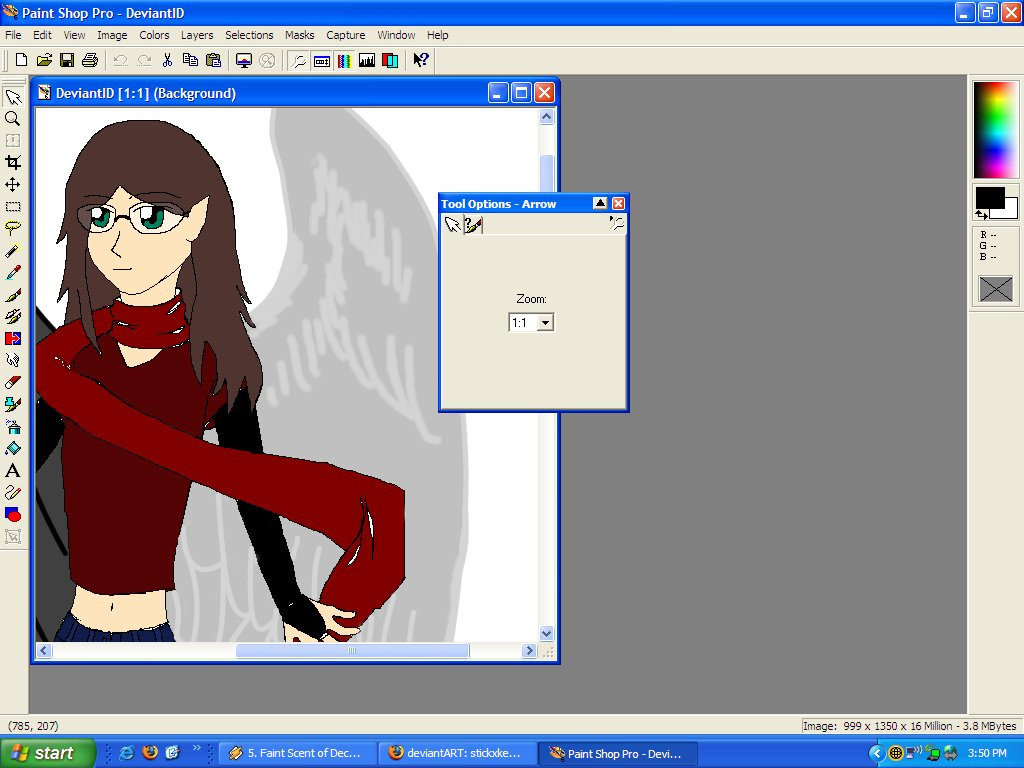The image size is (1024, 768).
Task: Open the Capture menu
Action: pos(345,35)
